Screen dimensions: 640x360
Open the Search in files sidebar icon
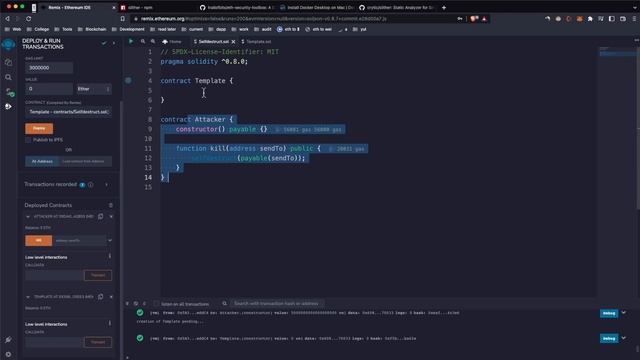pos(8,77)
